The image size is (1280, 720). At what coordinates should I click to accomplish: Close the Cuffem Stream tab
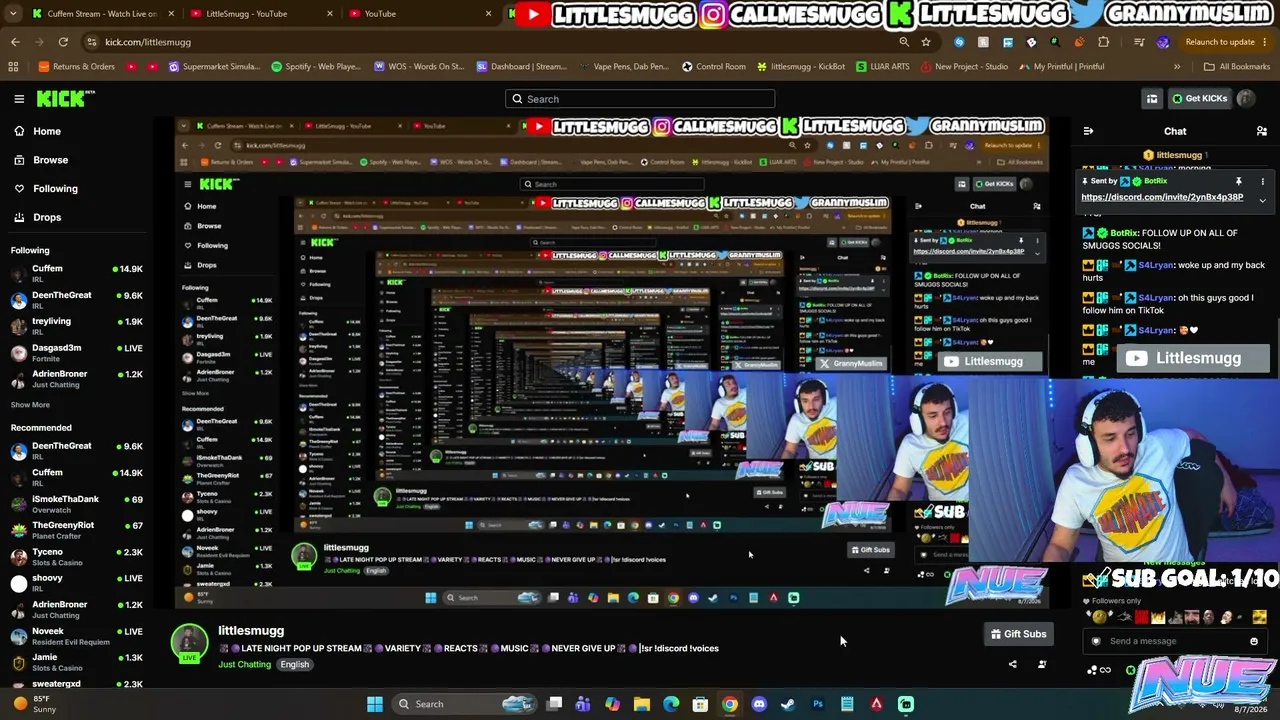tap(171, 14)
